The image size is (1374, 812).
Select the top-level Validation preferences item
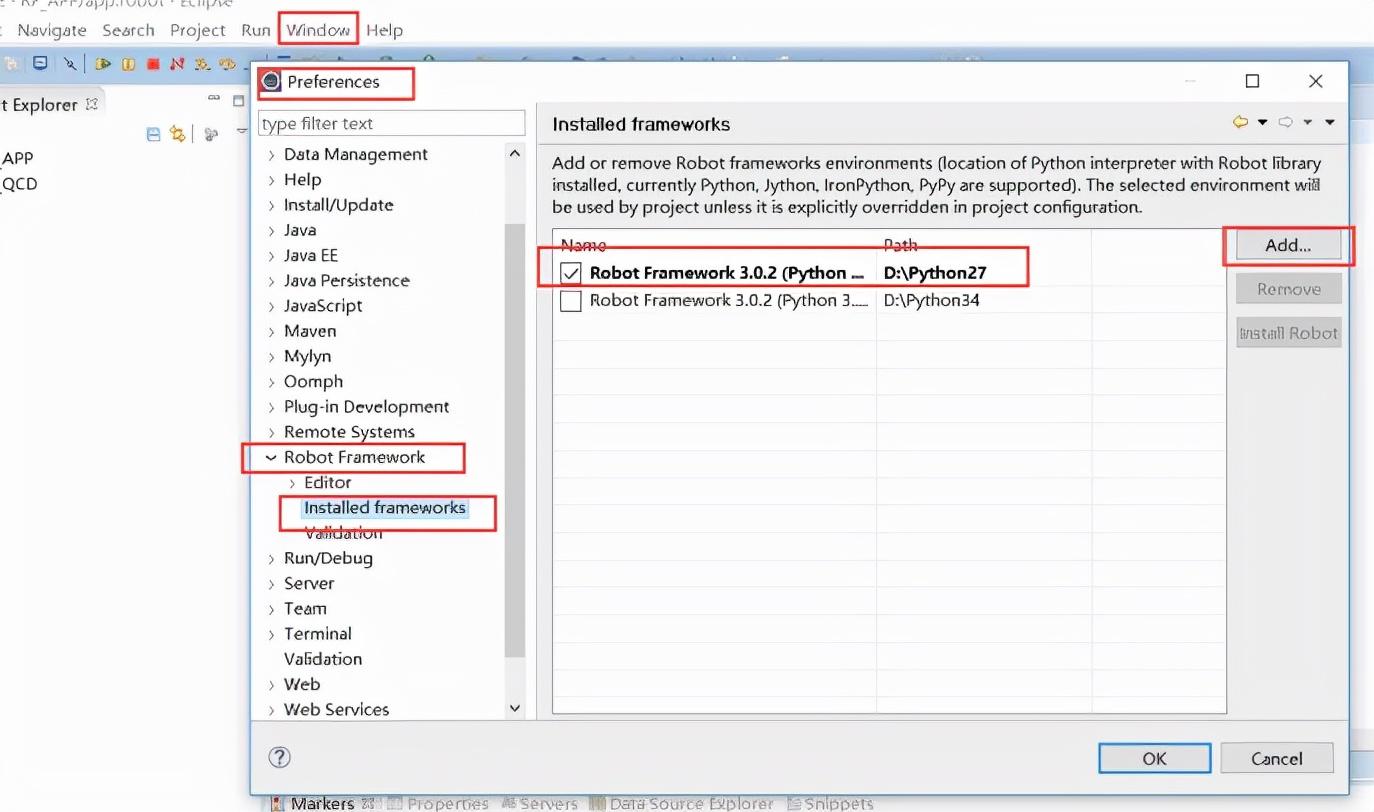[x=323, y=659]
